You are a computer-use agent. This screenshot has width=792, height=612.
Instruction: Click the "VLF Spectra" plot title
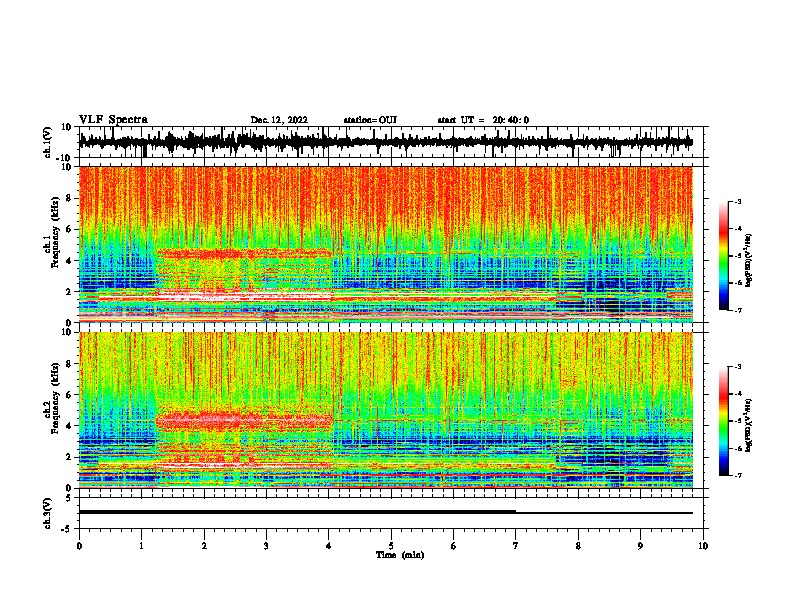tap(113, 120)
